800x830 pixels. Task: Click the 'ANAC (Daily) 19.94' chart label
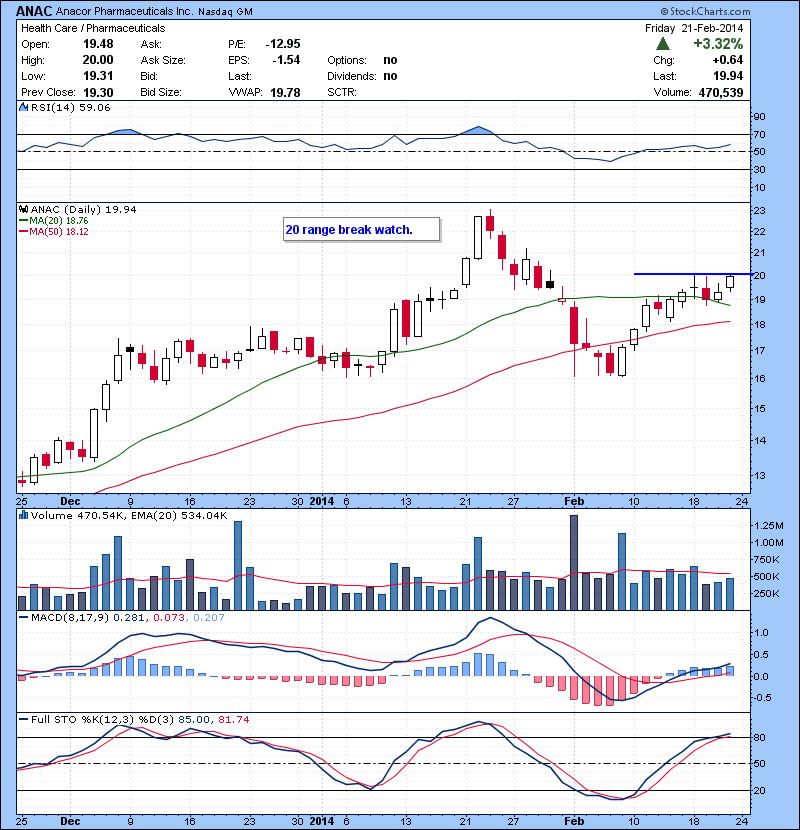[84, 210]
